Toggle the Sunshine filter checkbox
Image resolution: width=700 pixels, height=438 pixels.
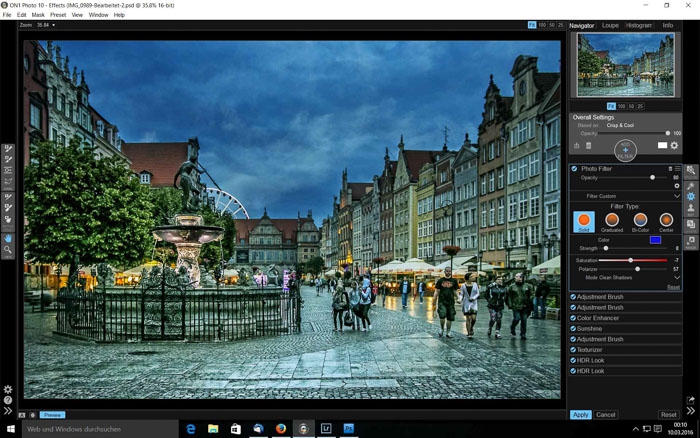[x=574, y=328]
